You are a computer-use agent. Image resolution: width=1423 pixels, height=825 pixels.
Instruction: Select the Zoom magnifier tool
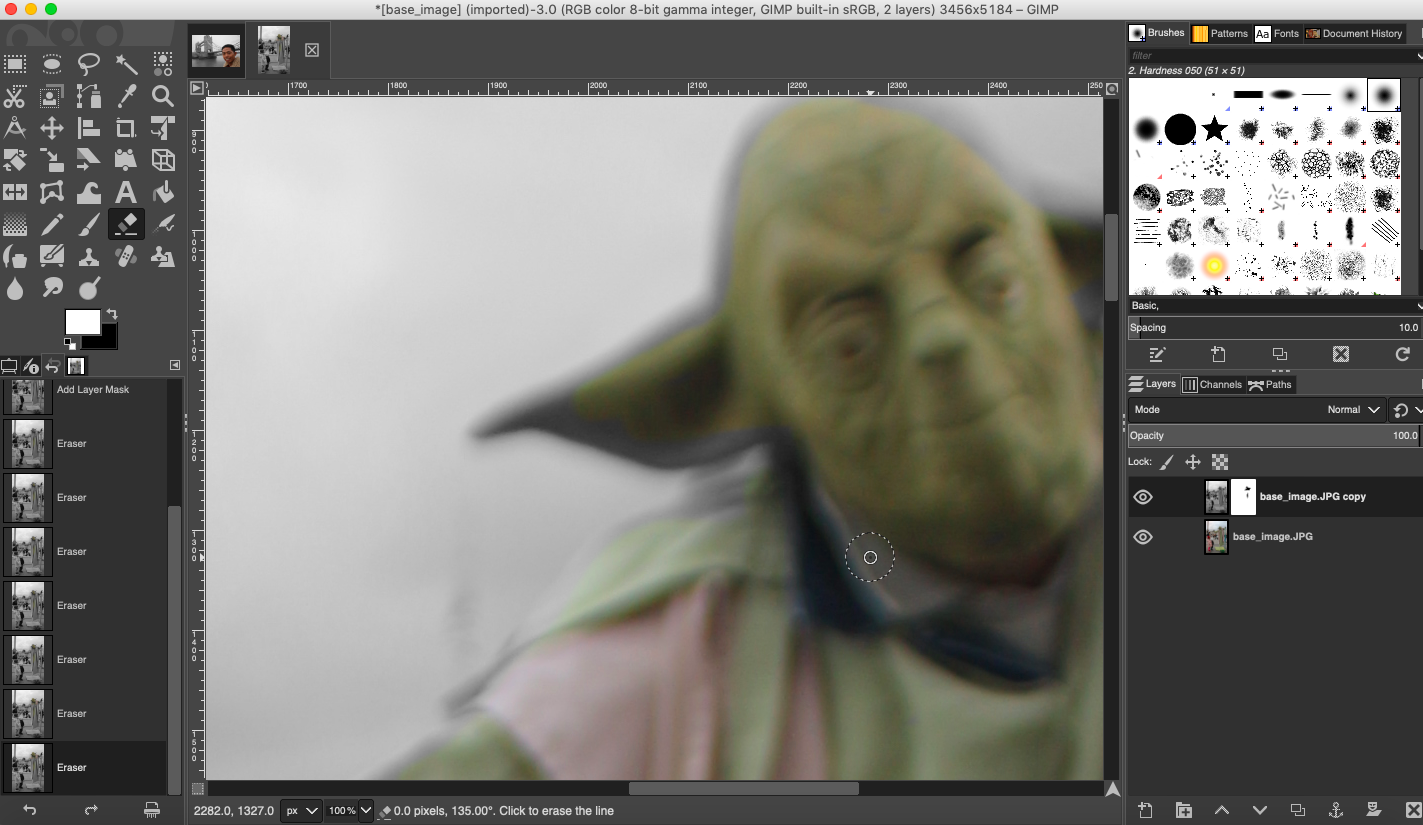[163, 97]
